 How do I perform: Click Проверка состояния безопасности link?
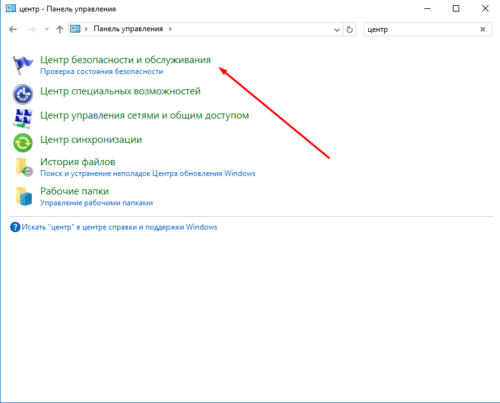tap(102, 71)
